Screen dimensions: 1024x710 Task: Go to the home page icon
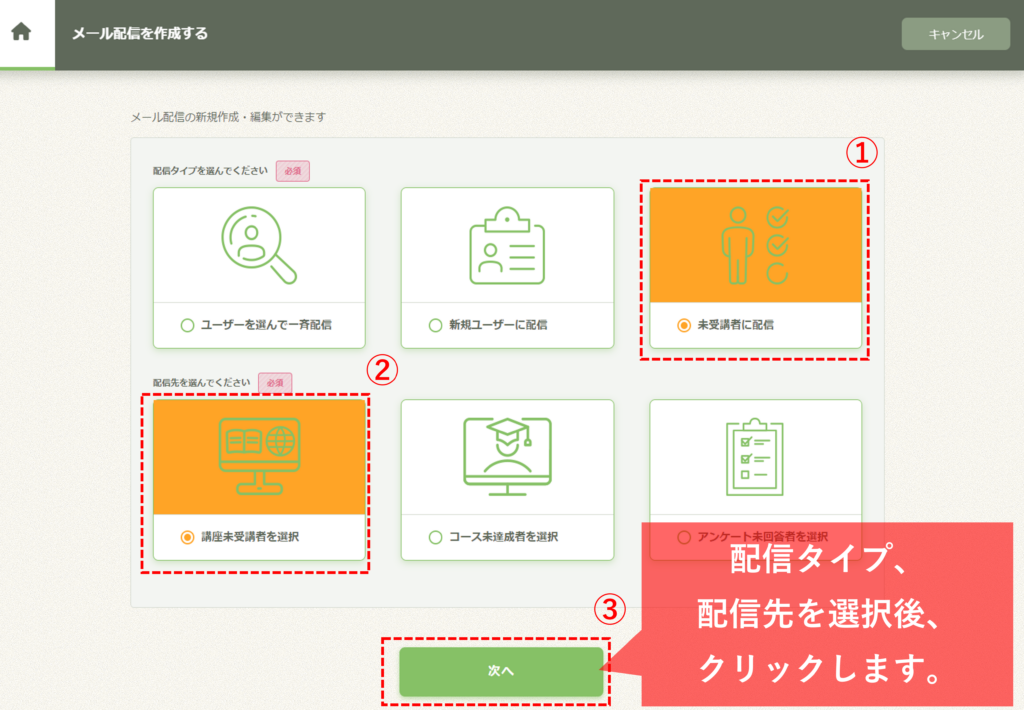(x=21, y=31)
